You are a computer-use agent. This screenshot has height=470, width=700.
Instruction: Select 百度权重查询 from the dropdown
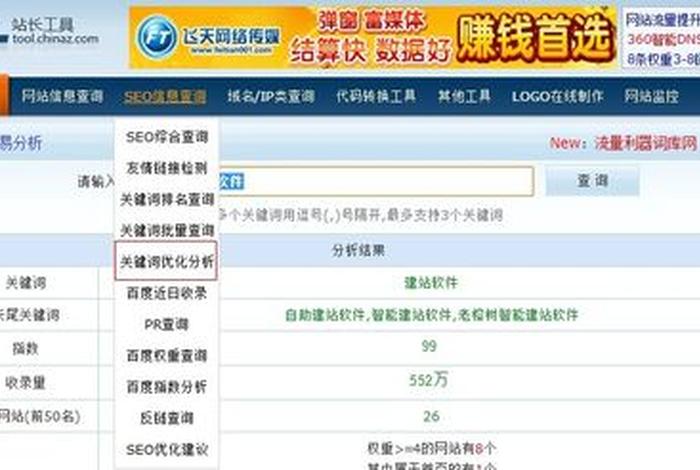coord(167,356)
